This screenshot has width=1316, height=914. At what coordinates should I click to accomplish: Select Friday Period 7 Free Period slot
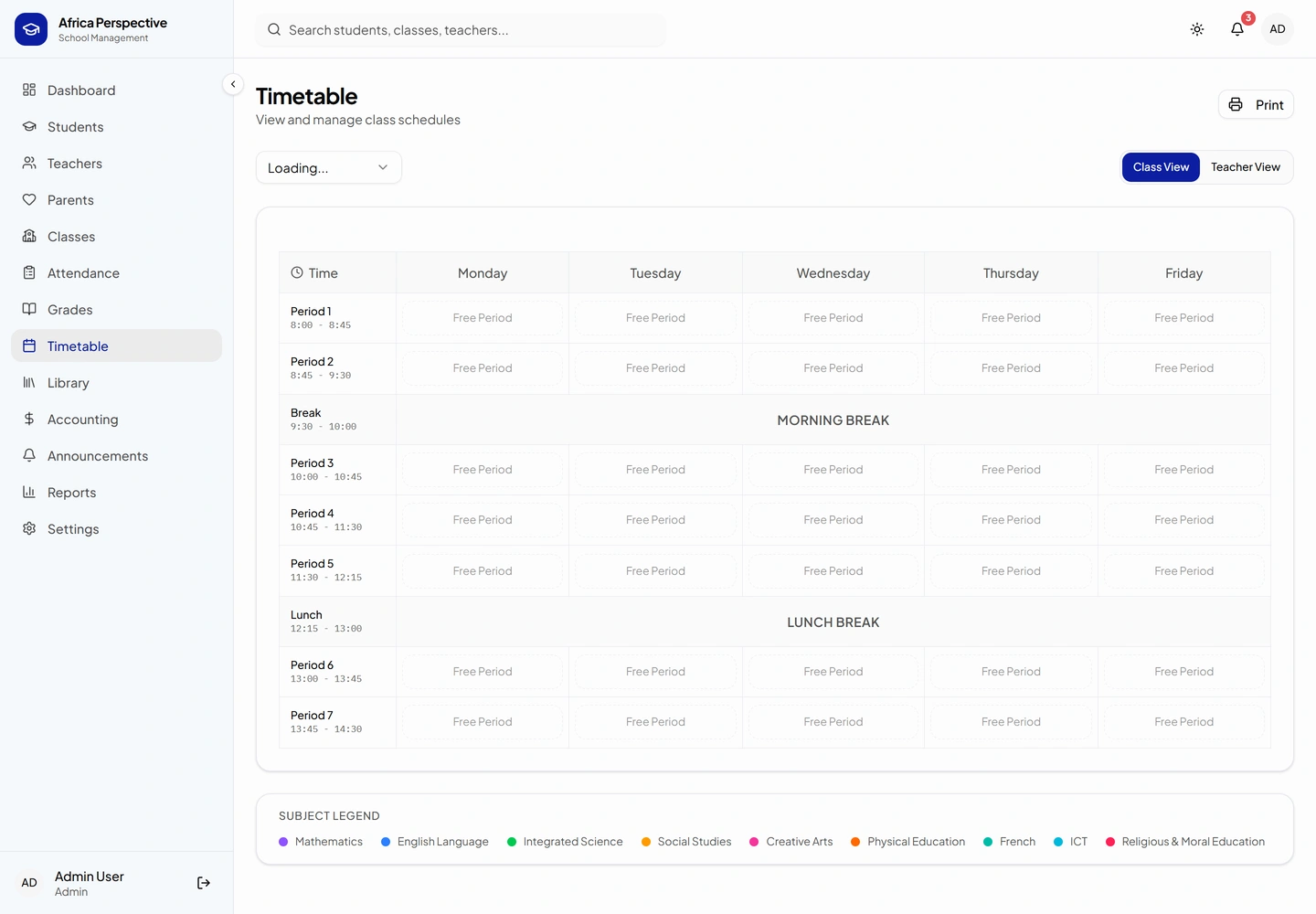(x=1184, y=722)
